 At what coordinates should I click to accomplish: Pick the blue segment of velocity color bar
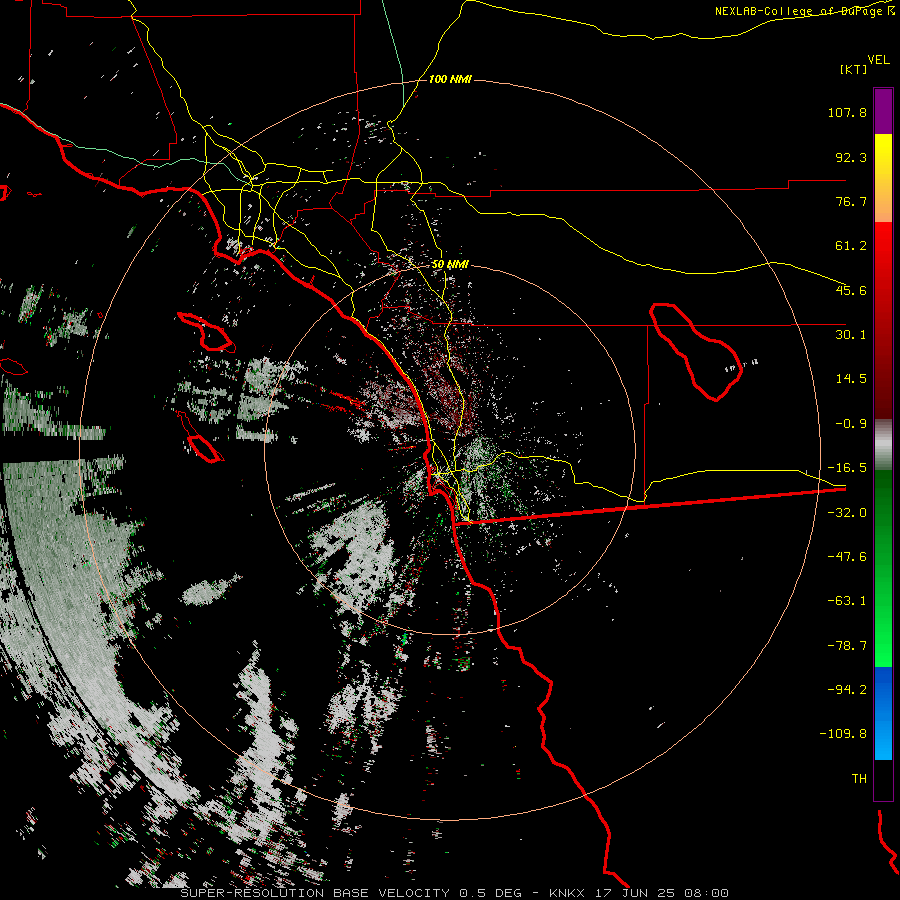coord(883,713)
